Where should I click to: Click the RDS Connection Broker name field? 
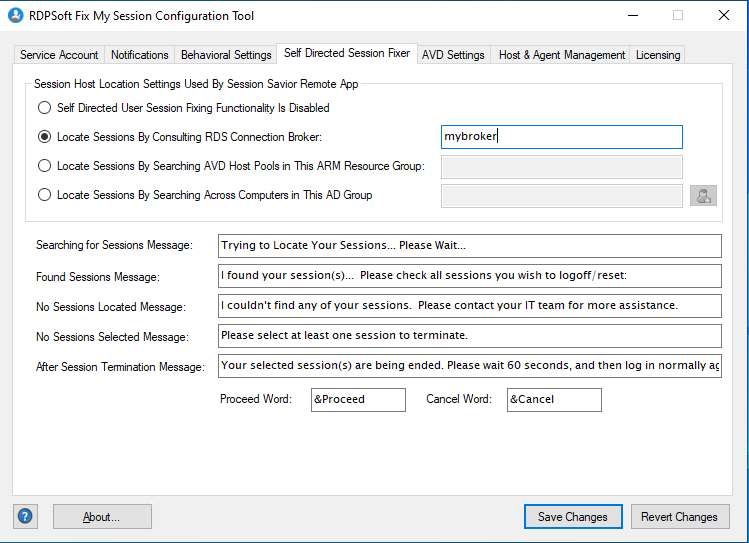coord(561,137)
